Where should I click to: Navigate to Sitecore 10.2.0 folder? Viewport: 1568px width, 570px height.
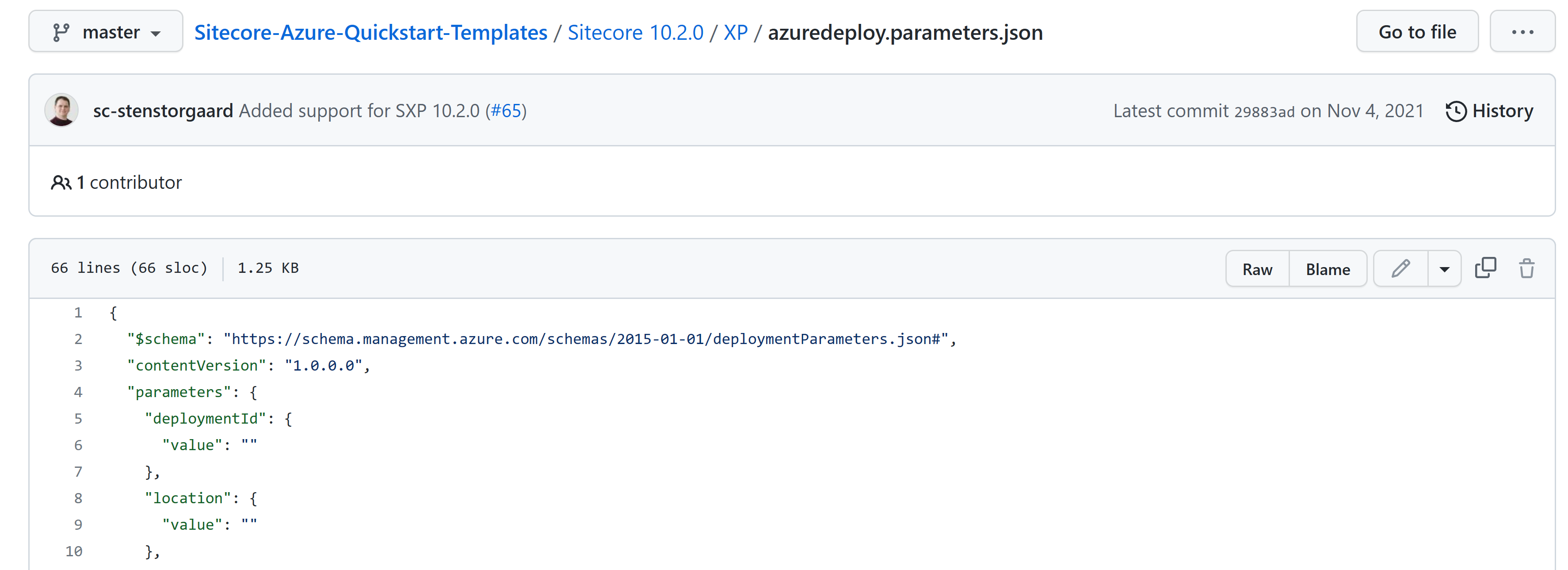[636, 32]
